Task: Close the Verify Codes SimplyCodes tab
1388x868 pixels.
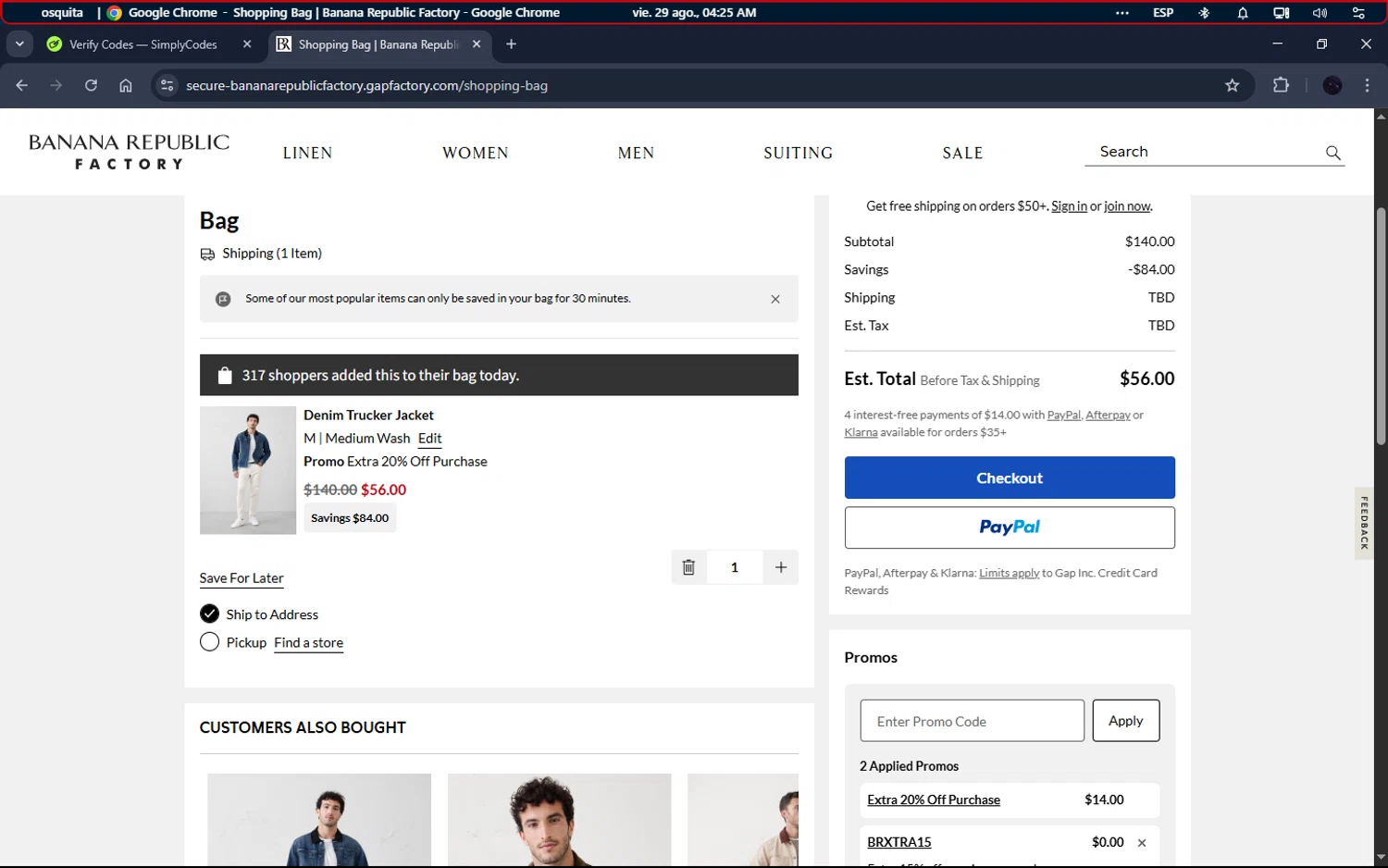Action: 247,43
